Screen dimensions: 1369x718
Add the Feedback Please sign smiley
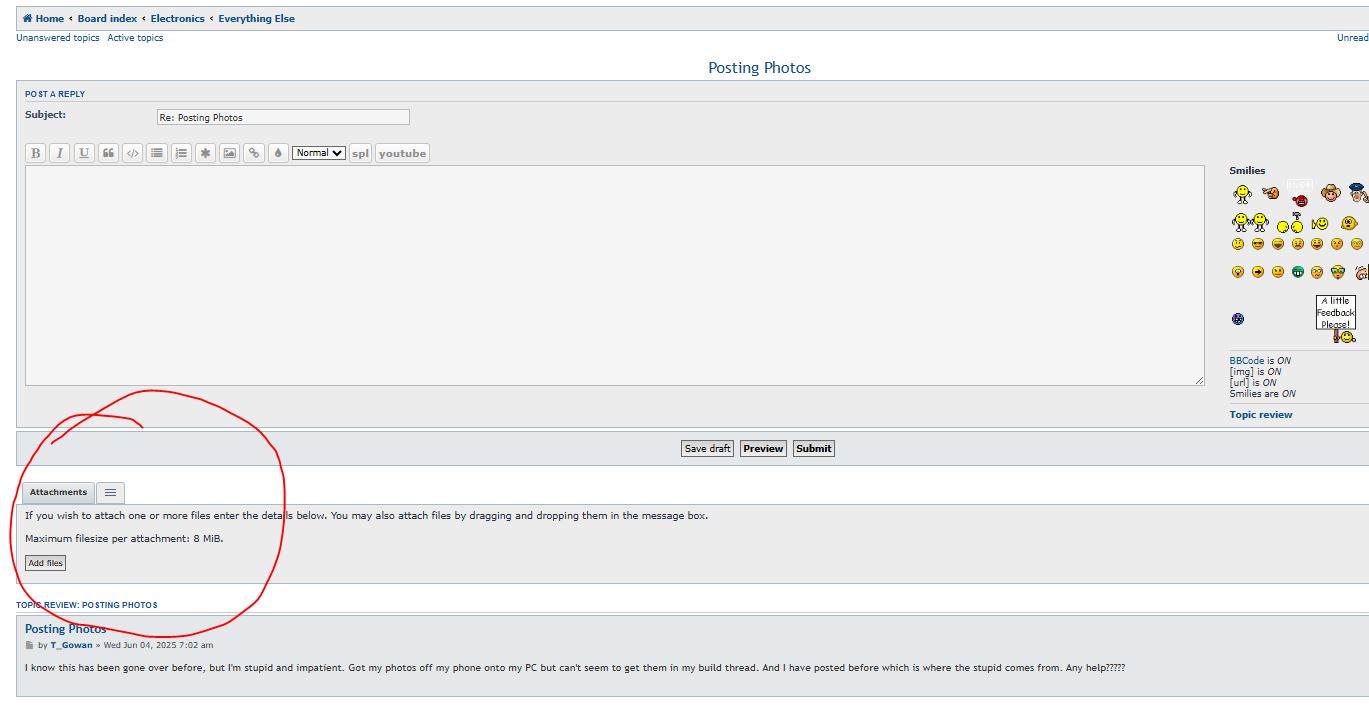click(1336, 318)
